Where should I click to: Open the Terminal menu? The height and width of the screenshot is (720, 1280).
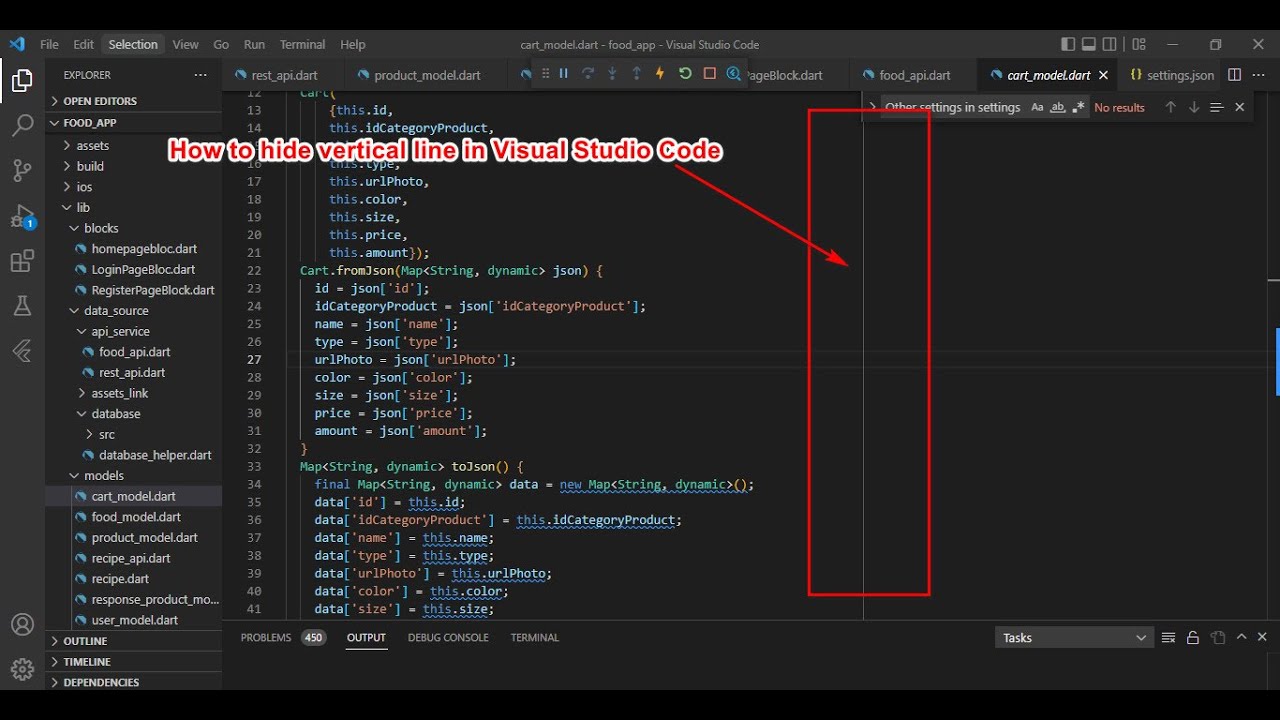pos(302,44)
